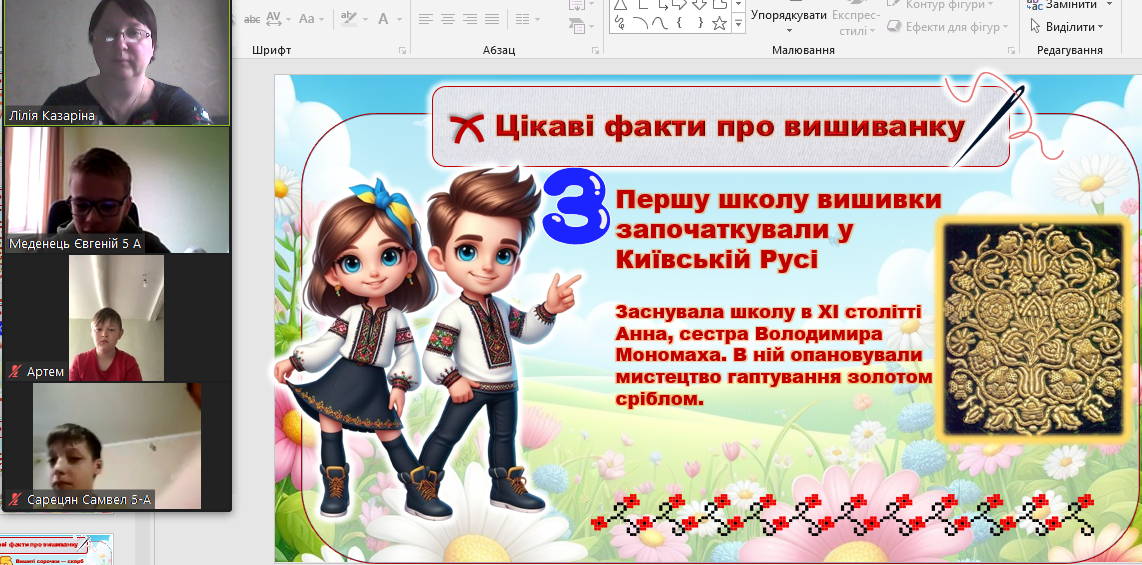The image size is (1142, 565).
Task: Open the Виділити select menu
Action: click(x=1067, y=27)
